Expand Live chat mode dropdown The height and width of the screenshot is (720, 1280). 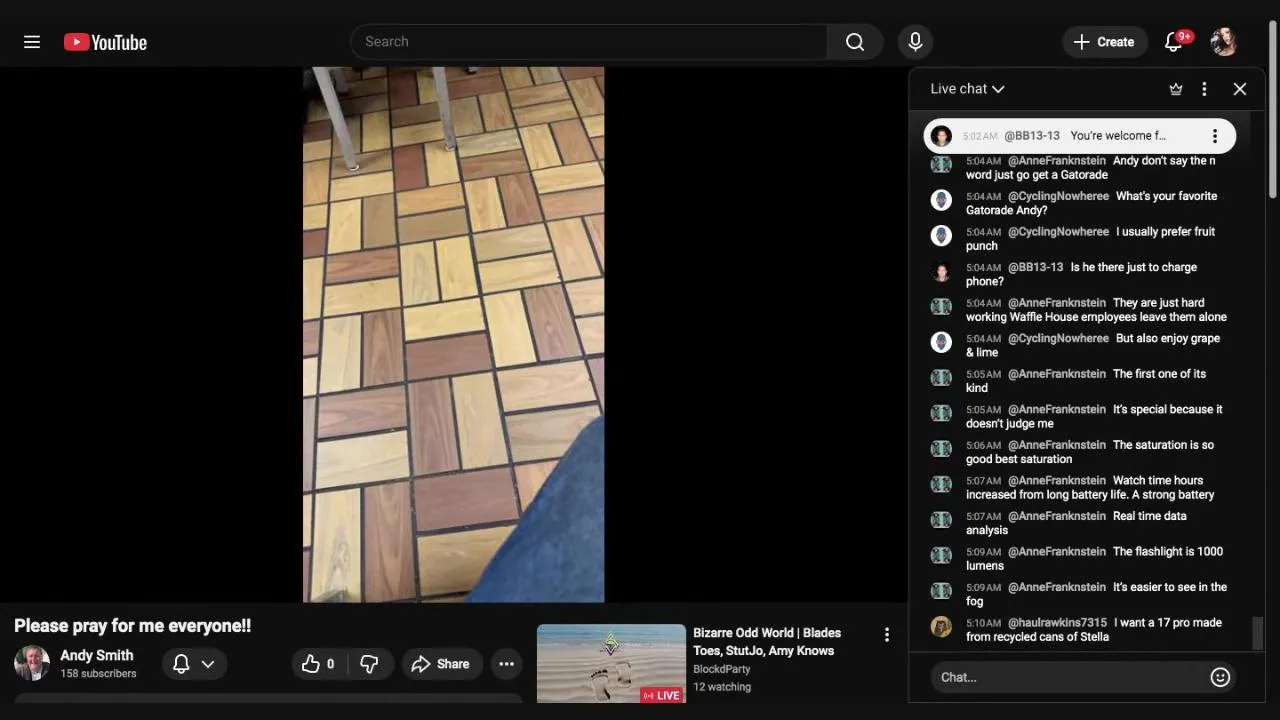click(967, 89)
